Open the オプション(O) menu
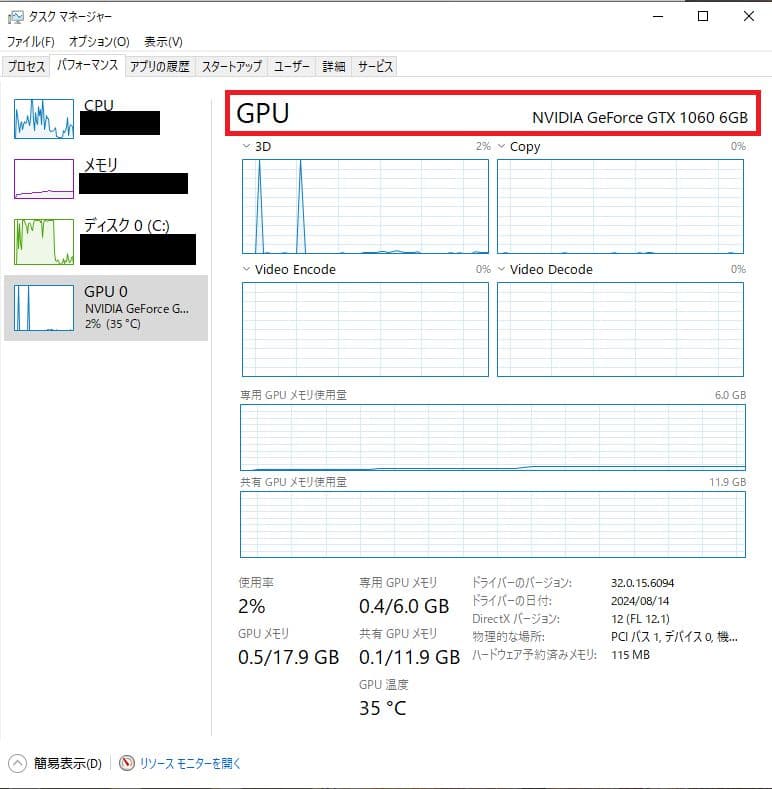Image resolution: width=772 pixels, height=789 pixels. click(99, 41)
